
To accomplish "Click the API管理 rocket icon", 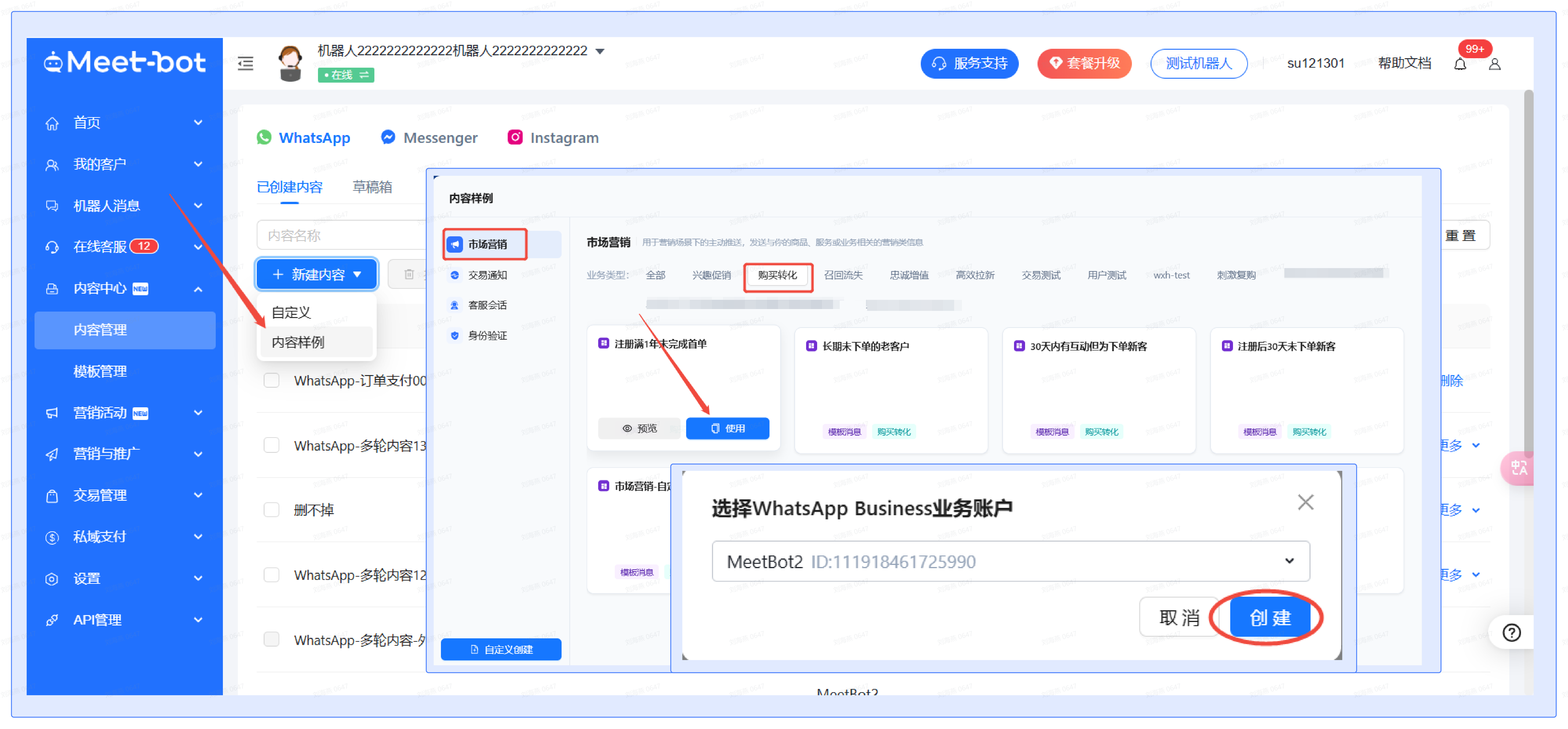I will tap(52, 620).
